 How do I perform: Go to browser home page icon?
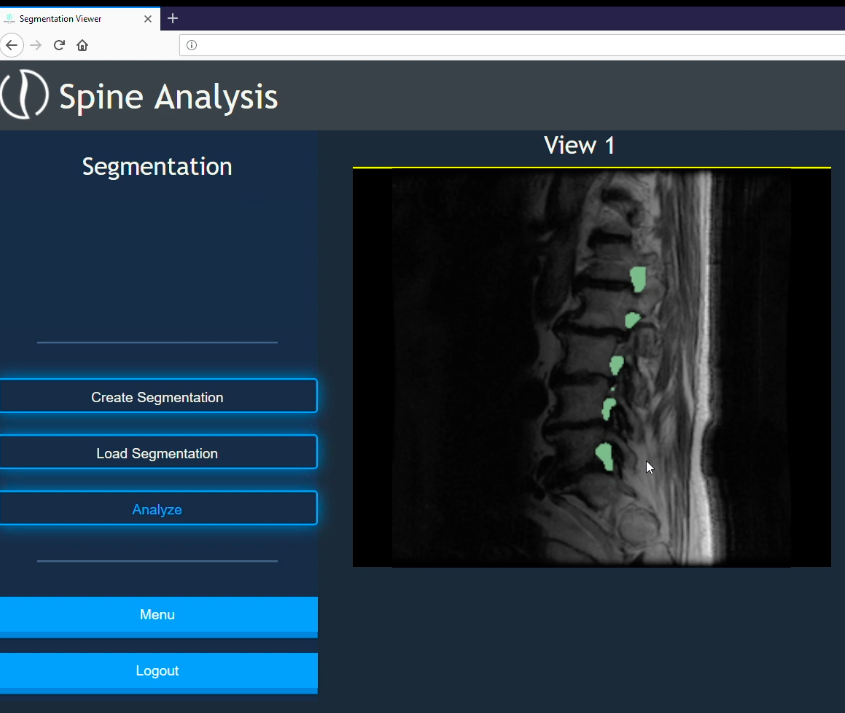coord(82,45)
